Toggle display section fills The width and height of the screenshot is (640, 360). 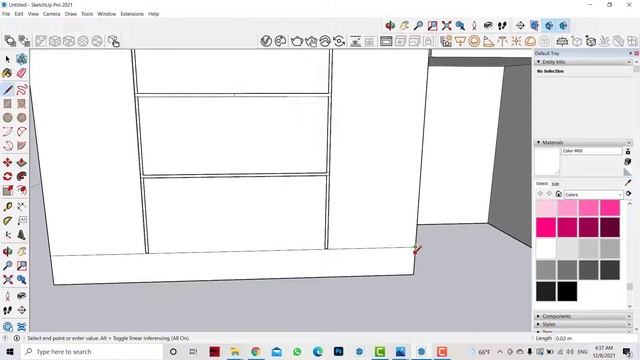point(563,26)
